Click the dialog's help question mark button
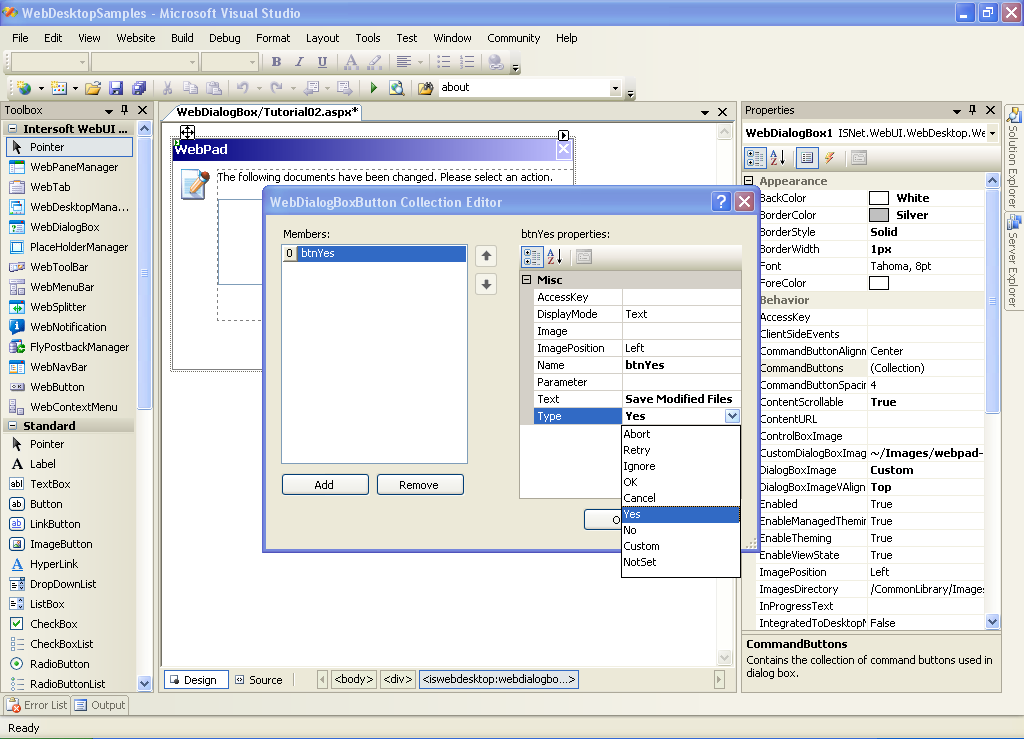Screen dimensions: 1024x739 721,202
